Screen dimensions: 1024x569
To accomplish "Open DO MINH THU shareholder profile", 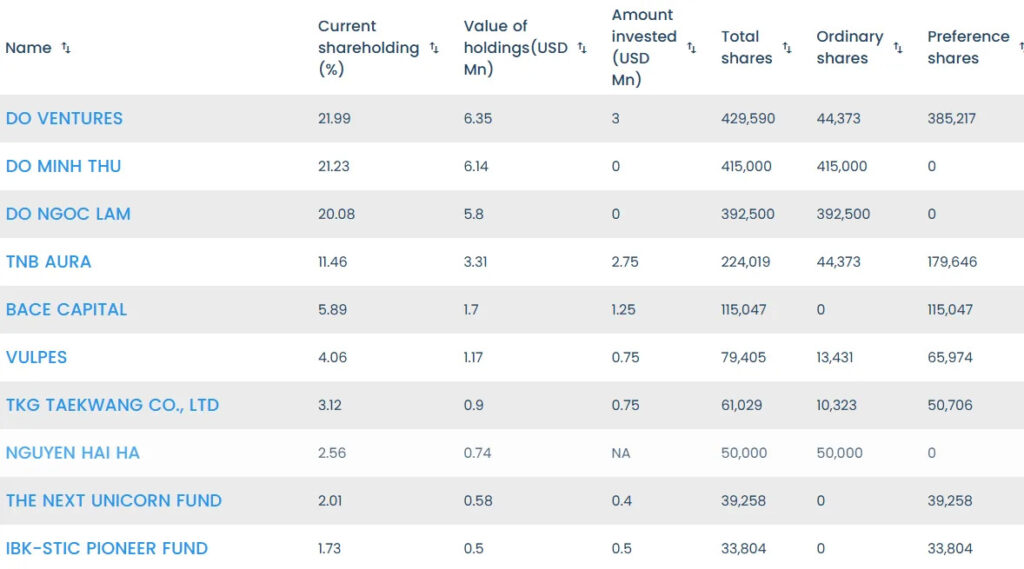I will pos(63,166).
